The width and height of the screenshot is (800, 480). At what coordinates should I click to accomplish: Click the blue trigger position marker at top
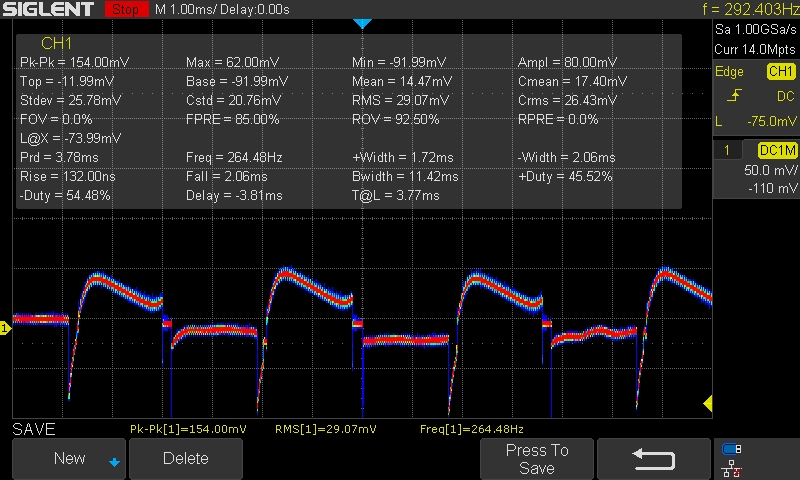(362, 23)
